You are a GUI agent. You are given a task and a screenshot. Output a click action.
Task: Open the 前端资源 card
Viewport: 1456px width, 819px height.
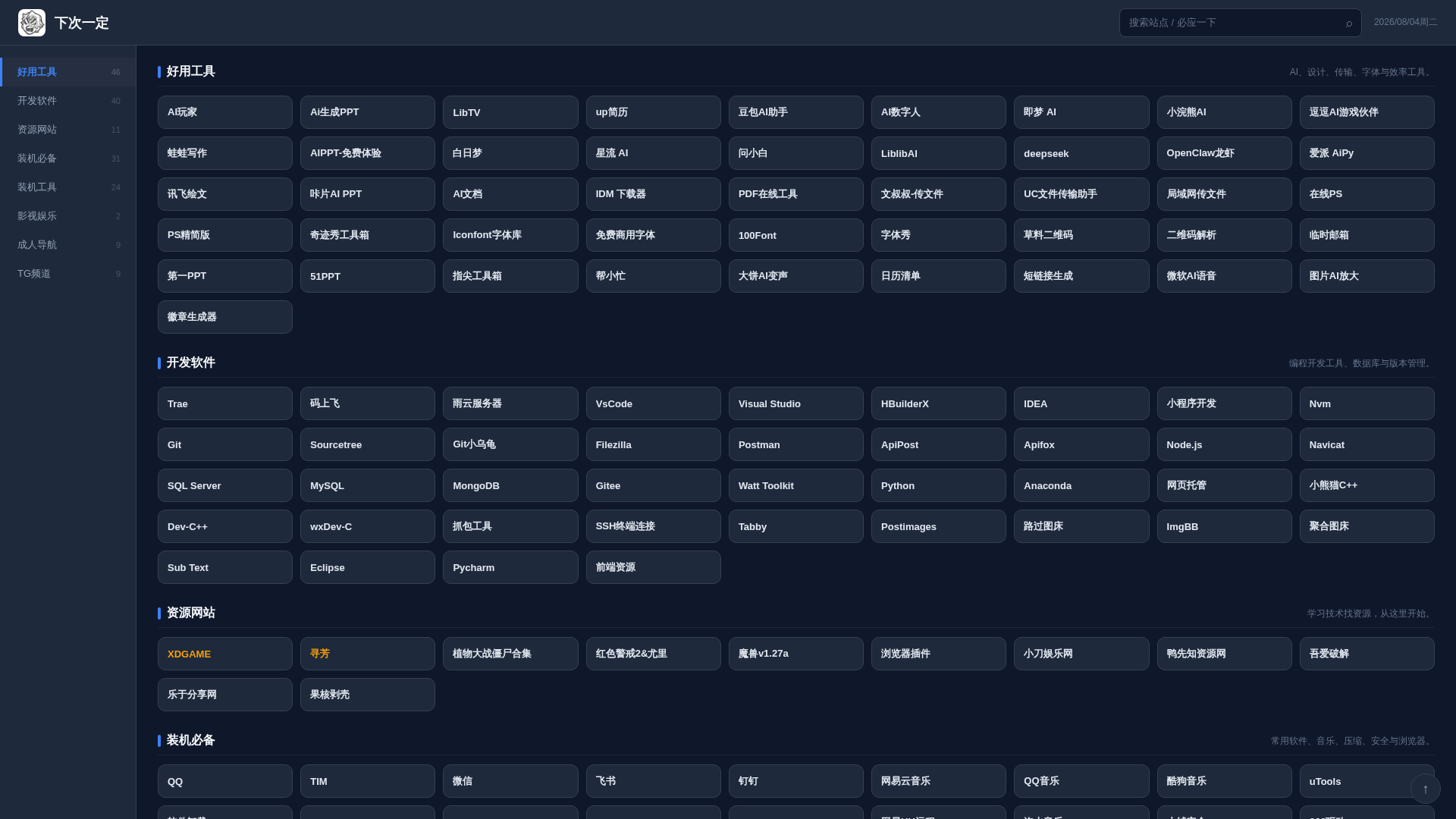click(654, 567)
